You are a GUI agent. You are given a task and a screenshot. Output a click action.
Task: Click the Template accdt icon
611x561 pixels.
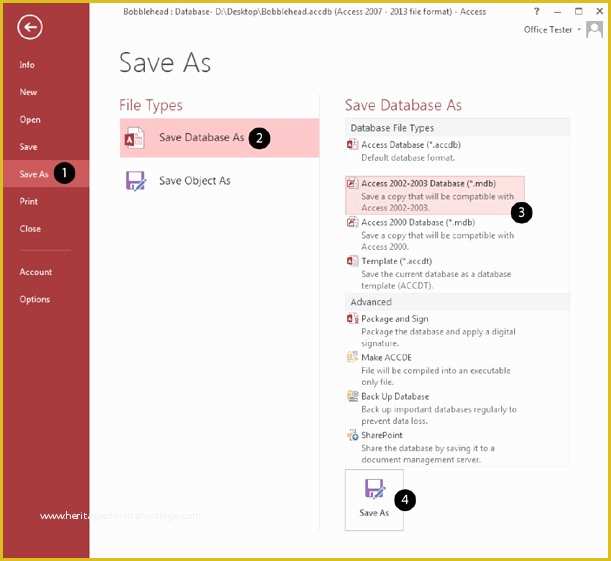point(352,261)
